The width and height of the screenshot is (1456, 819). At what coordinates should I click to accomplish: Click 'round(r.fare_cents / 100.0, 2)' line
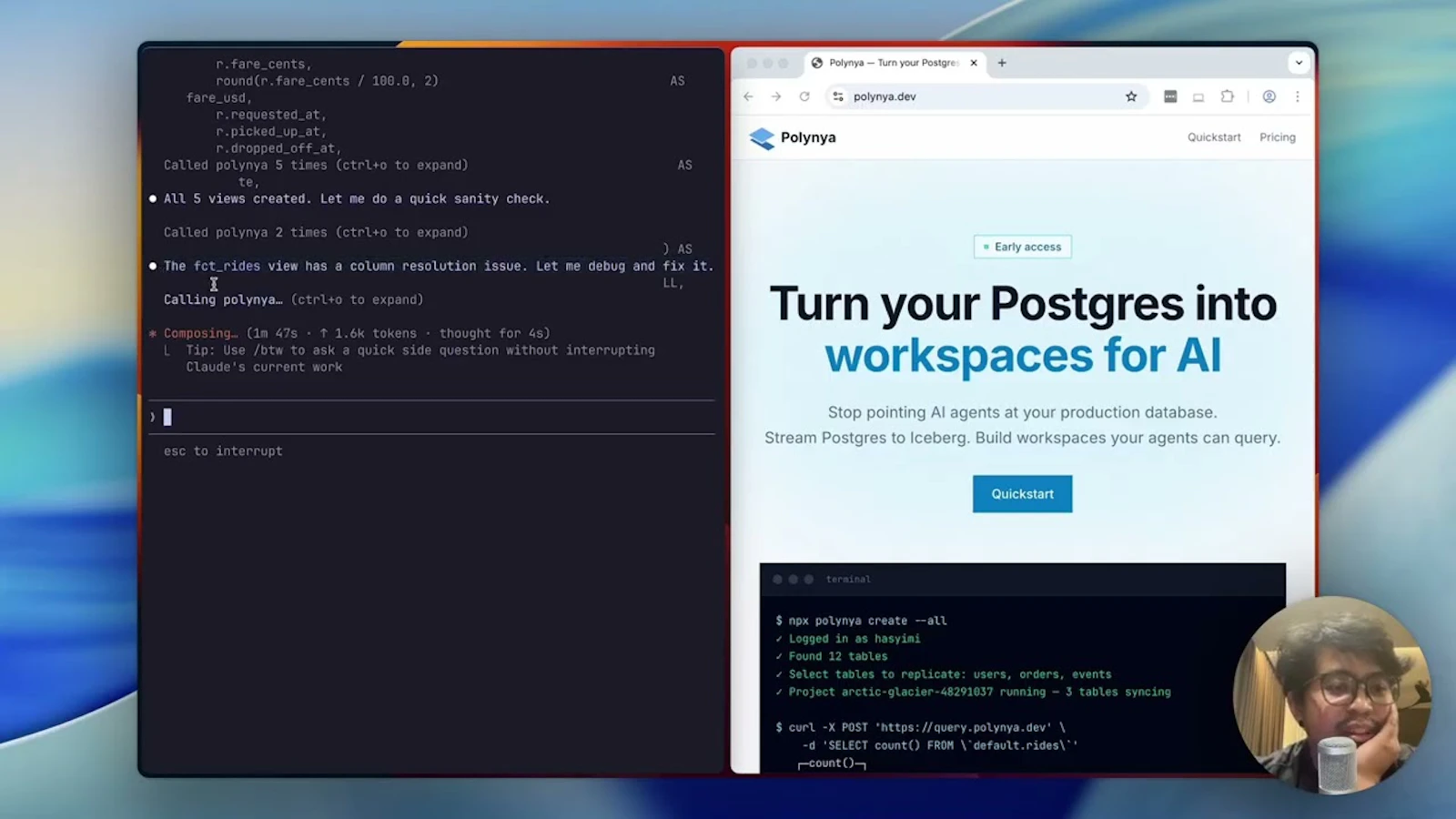(x=327, y=81)
